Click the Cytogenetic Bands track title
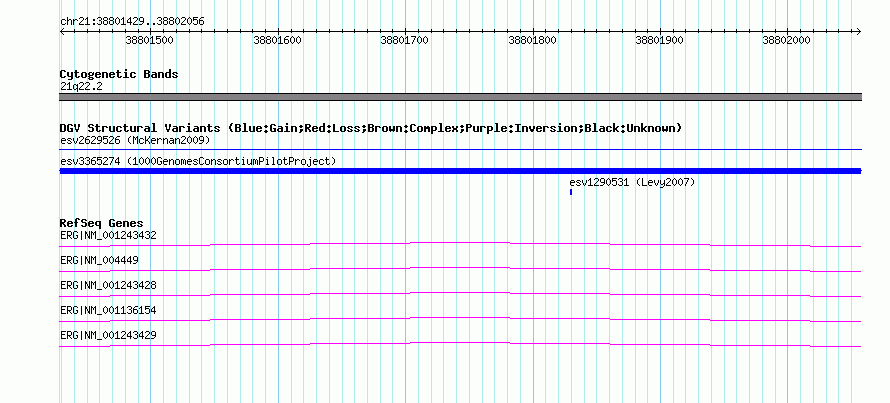The image size is (890, 403). (119, 74)
